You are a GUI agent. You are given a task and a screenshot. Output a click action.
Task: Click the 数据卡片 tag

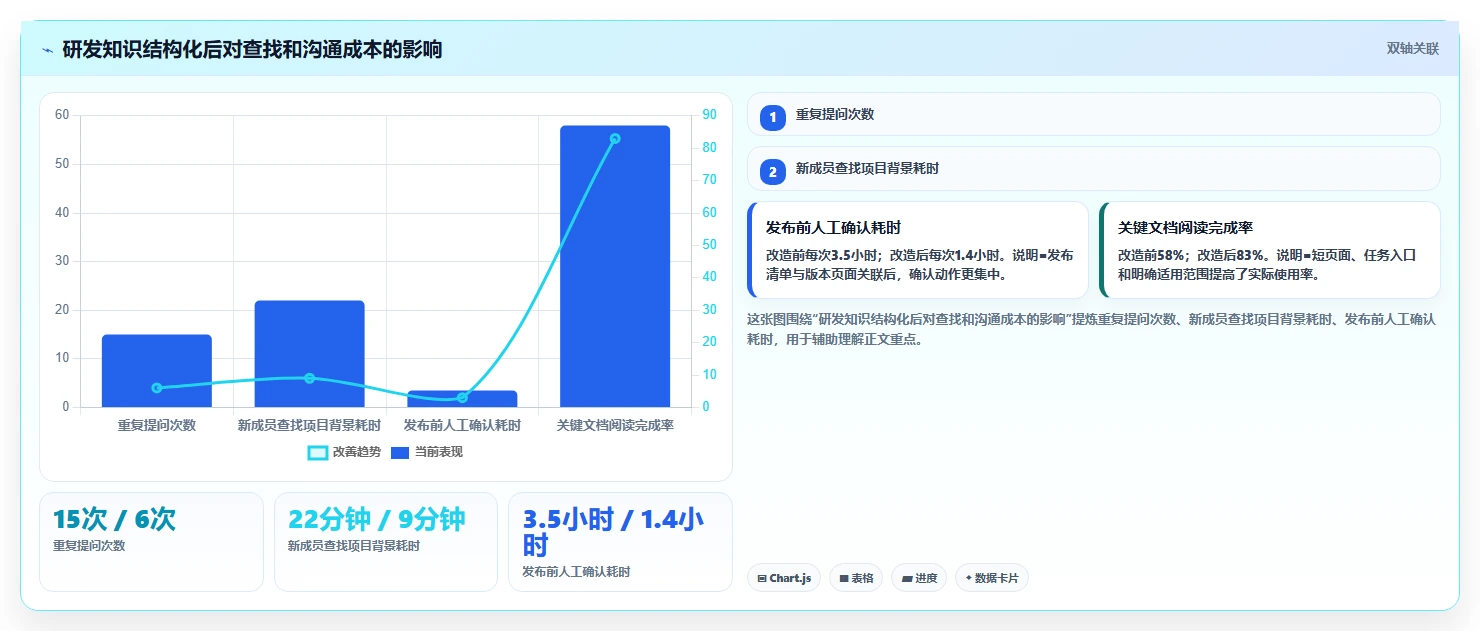pyautogui.click(x=992, y=578)
